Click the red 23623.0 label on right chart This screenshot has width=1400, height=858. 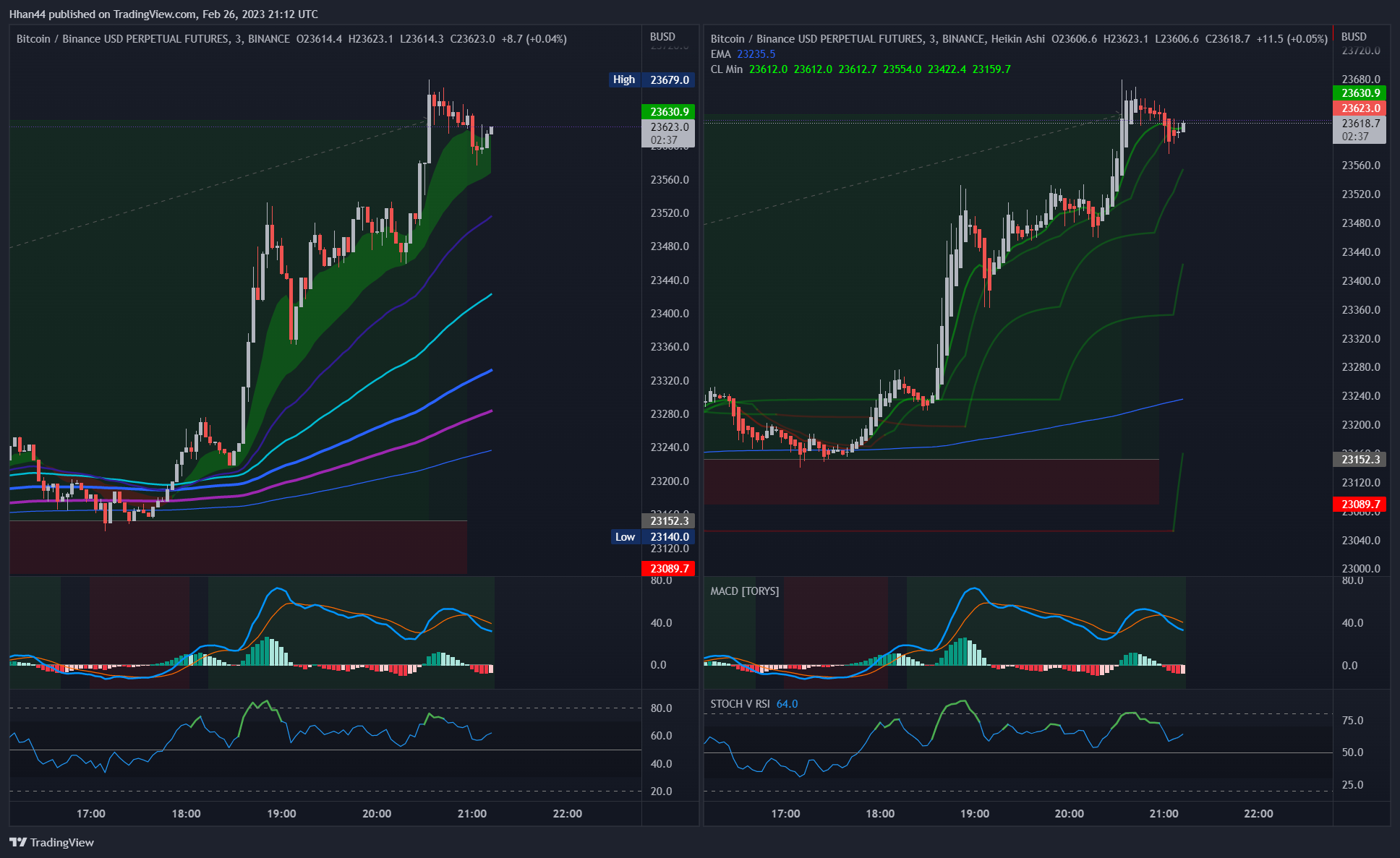[1360, 108]
